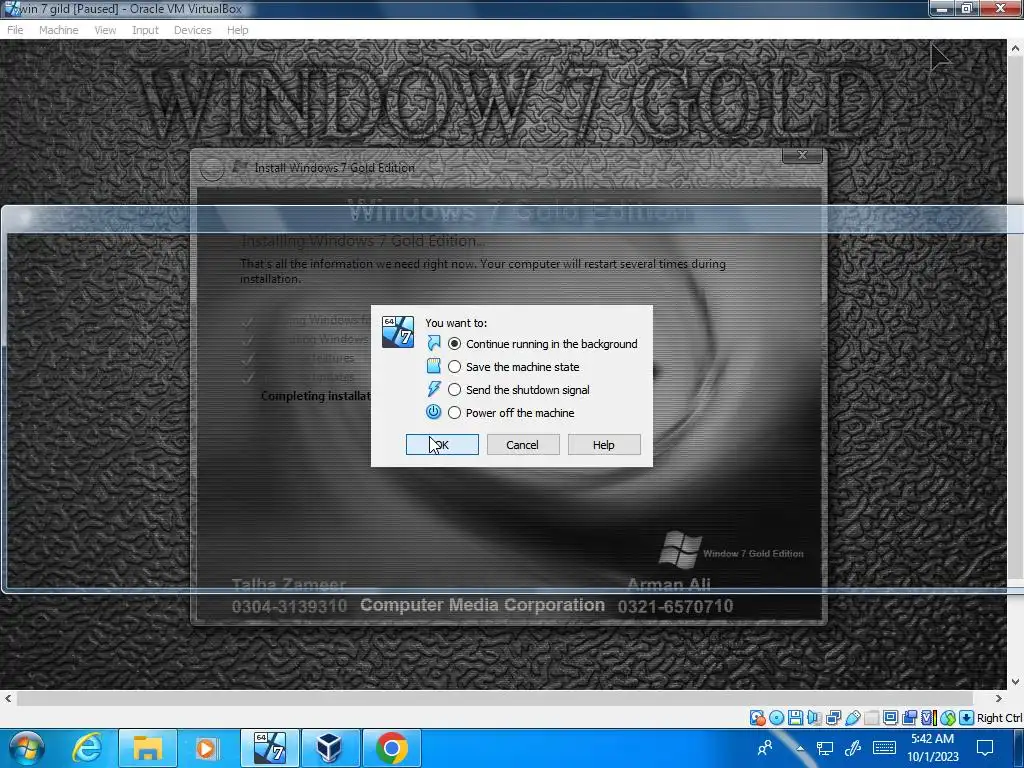Show hidden system tray icons

click(x=799, y=748)
